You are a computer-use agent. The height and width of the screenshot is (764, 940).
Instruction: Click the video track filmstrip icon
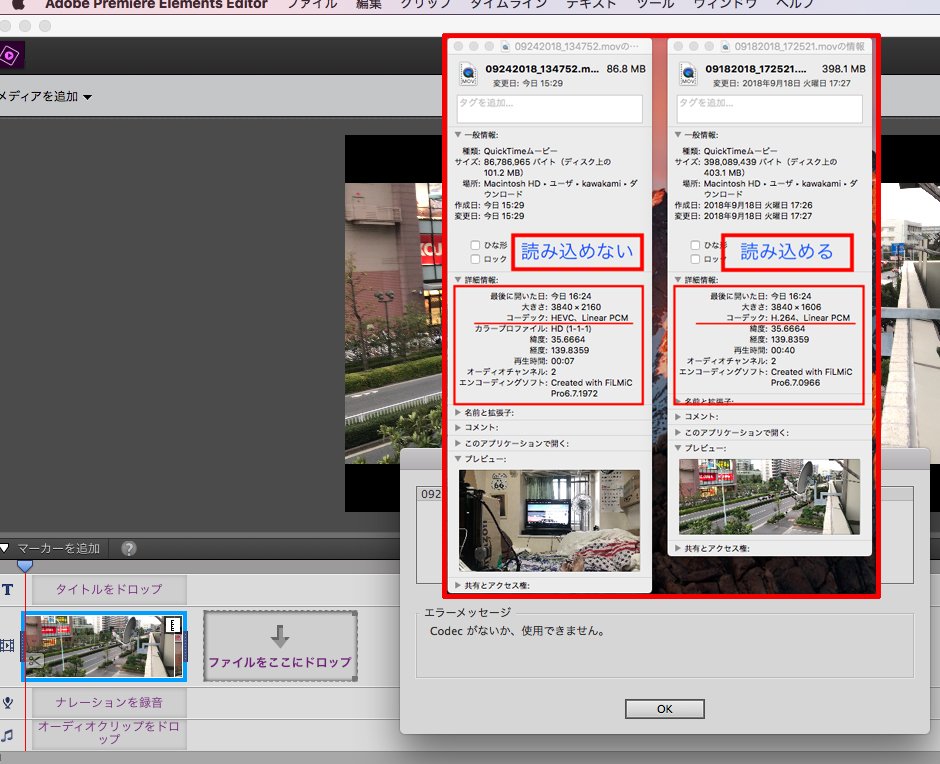coord(7,645)
